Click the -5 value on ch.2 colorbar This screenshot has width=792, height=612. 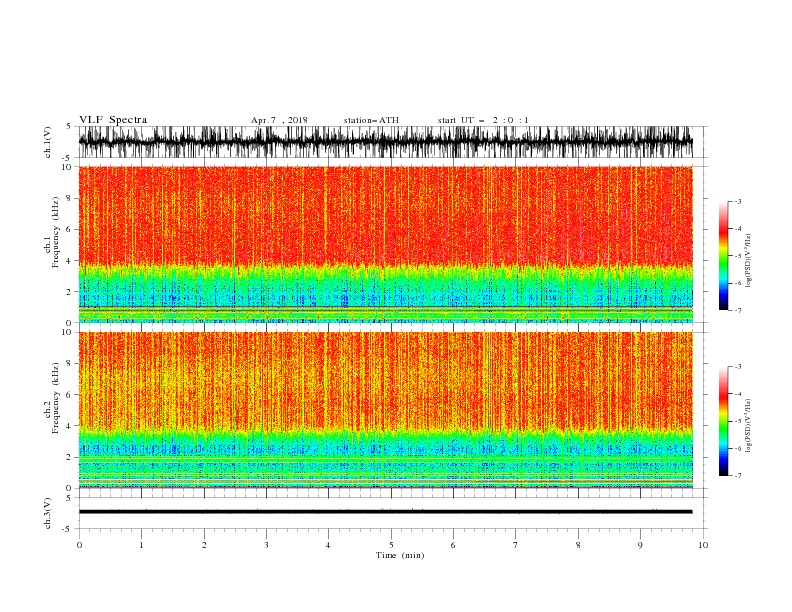[x=737, y=421]
